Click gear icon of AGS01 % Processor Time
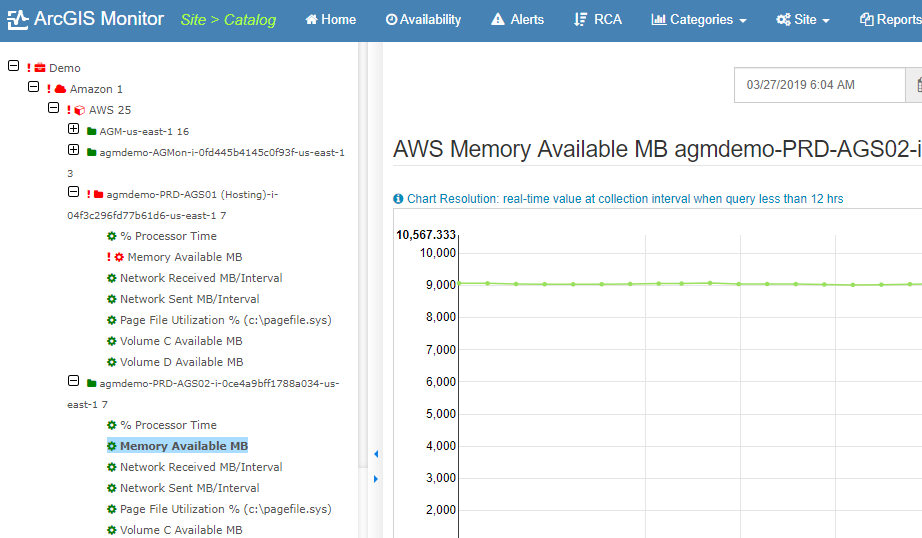This screenshot has width=922, height=538. point(112,236)
